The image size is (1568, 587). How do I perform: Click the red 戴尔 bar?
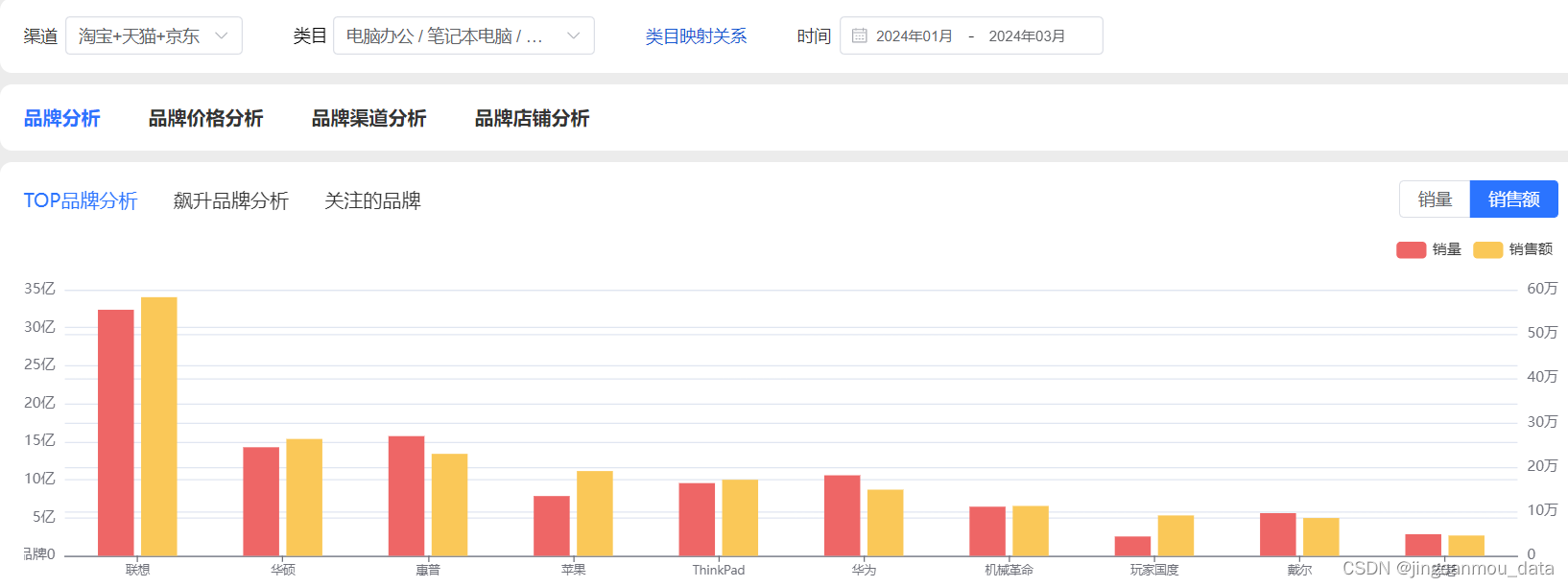point(1278,534)
